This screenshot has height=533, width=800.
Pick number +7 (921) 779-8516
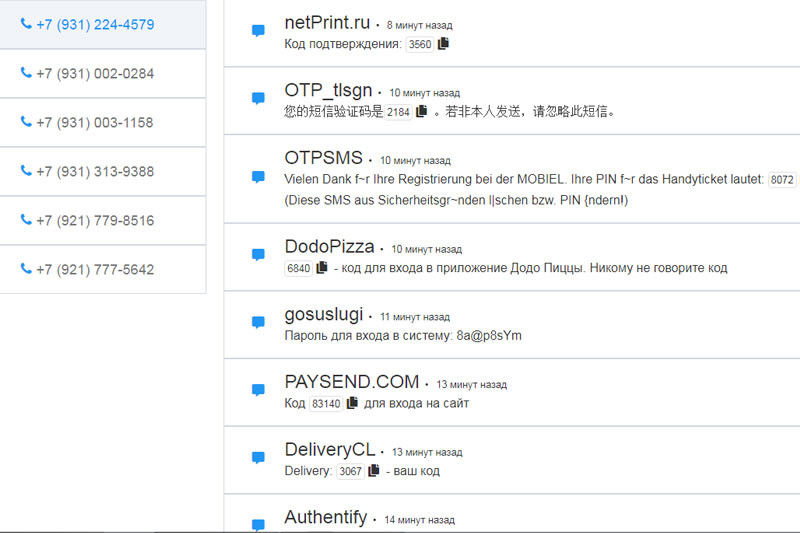pos(103,220)
